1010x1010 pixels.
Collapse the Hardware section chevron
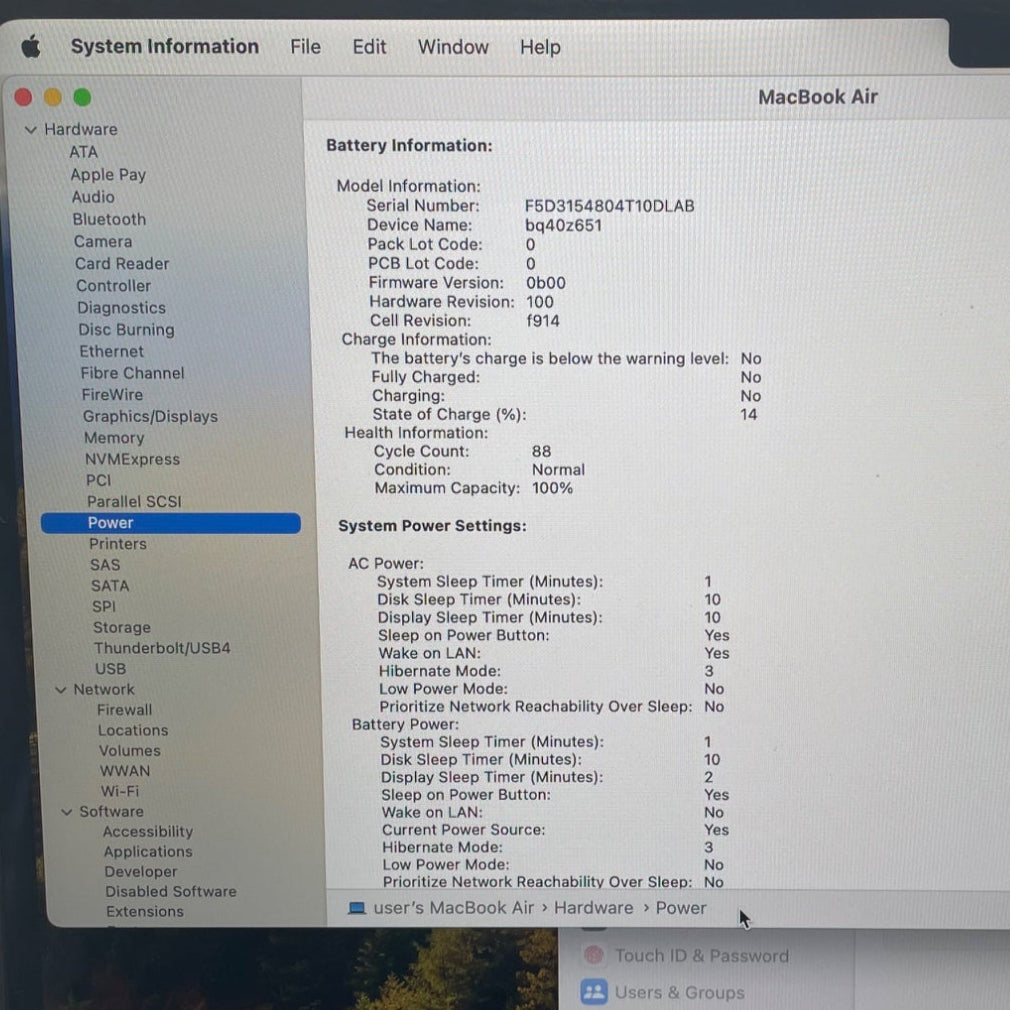pyautogui.click(x=30, y=130)
